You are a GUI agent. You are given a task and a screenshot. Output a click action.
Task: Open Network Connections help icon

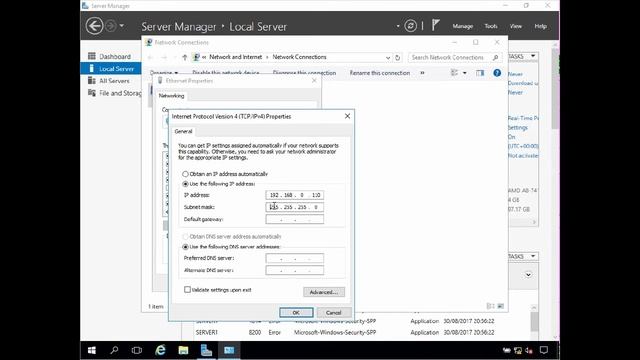pos(497,73)
